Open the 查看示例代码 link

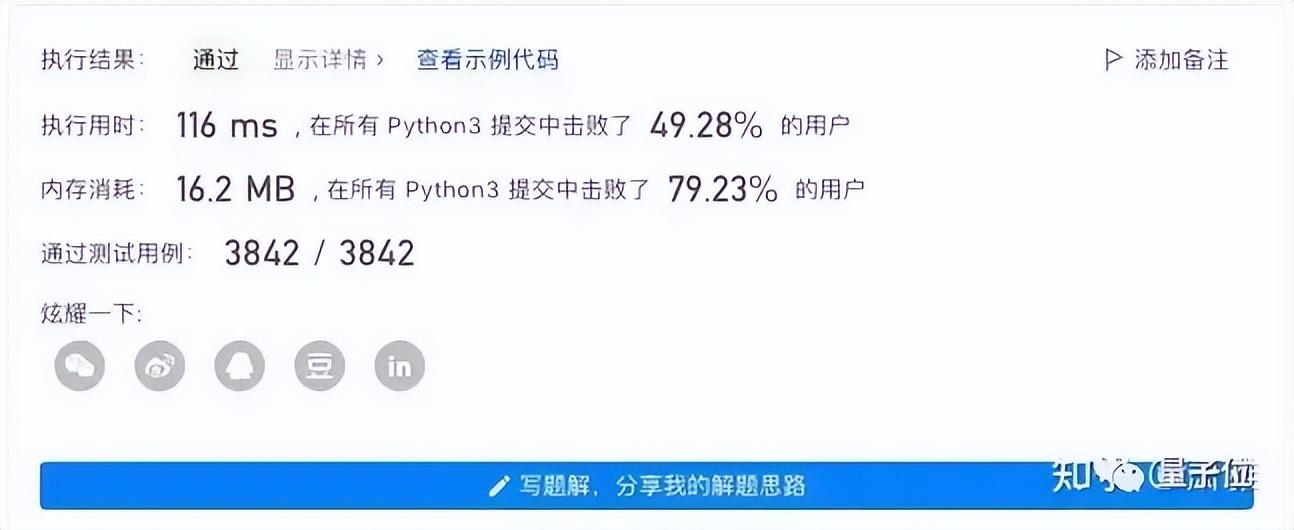[x=487, y=60]
